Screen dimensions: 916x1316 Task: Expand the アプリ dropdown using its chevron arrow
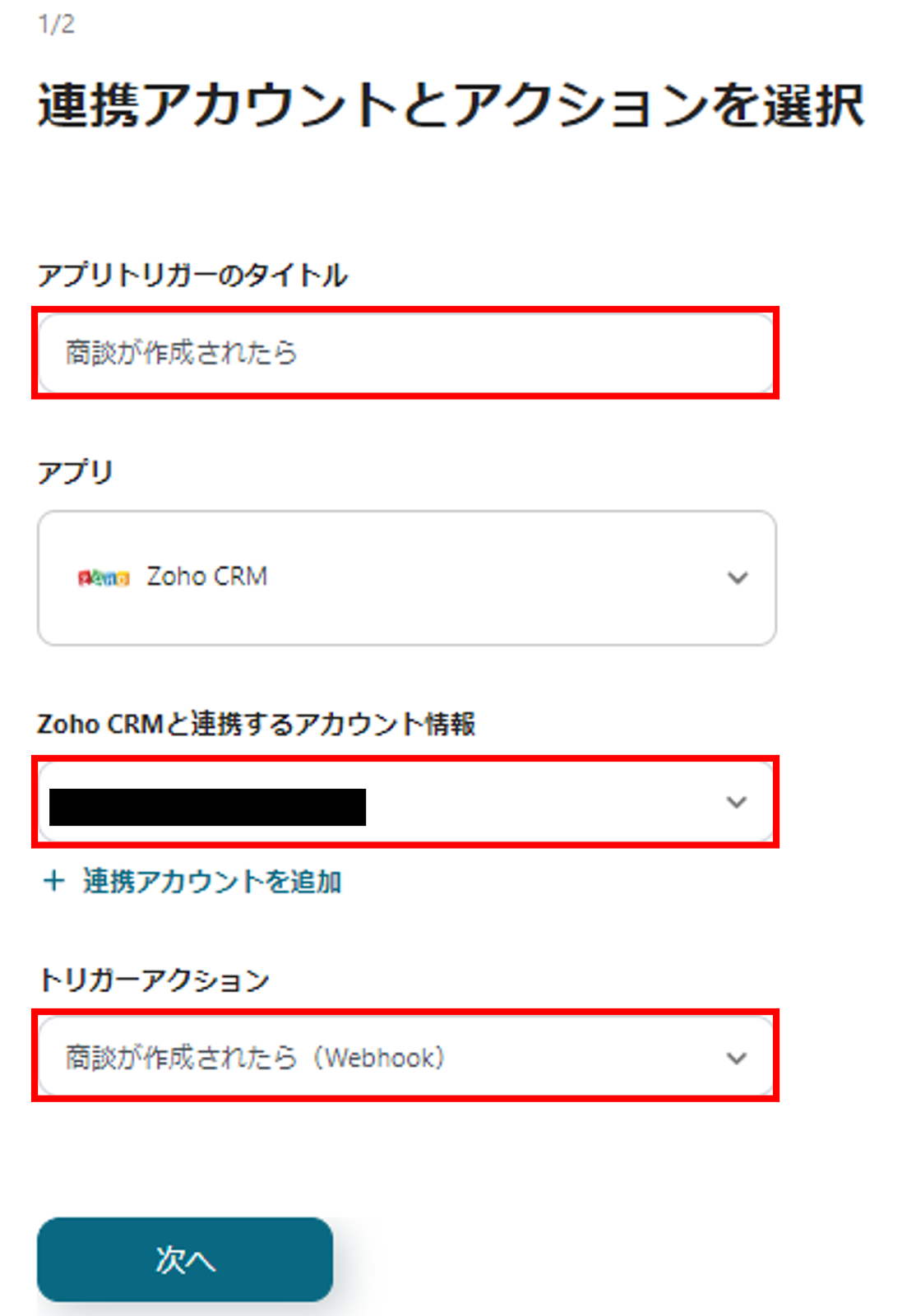click(738, 578)
